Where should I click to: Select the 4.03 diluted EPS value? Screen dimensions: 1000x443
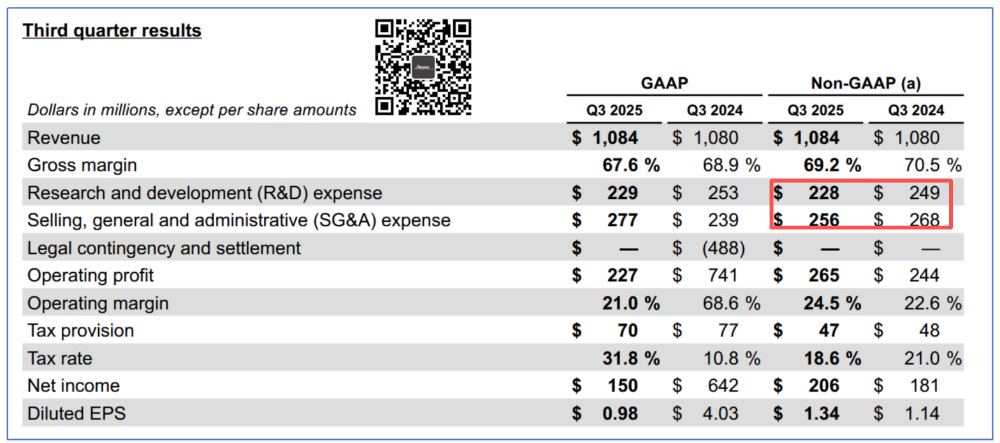tap(720, 413)
